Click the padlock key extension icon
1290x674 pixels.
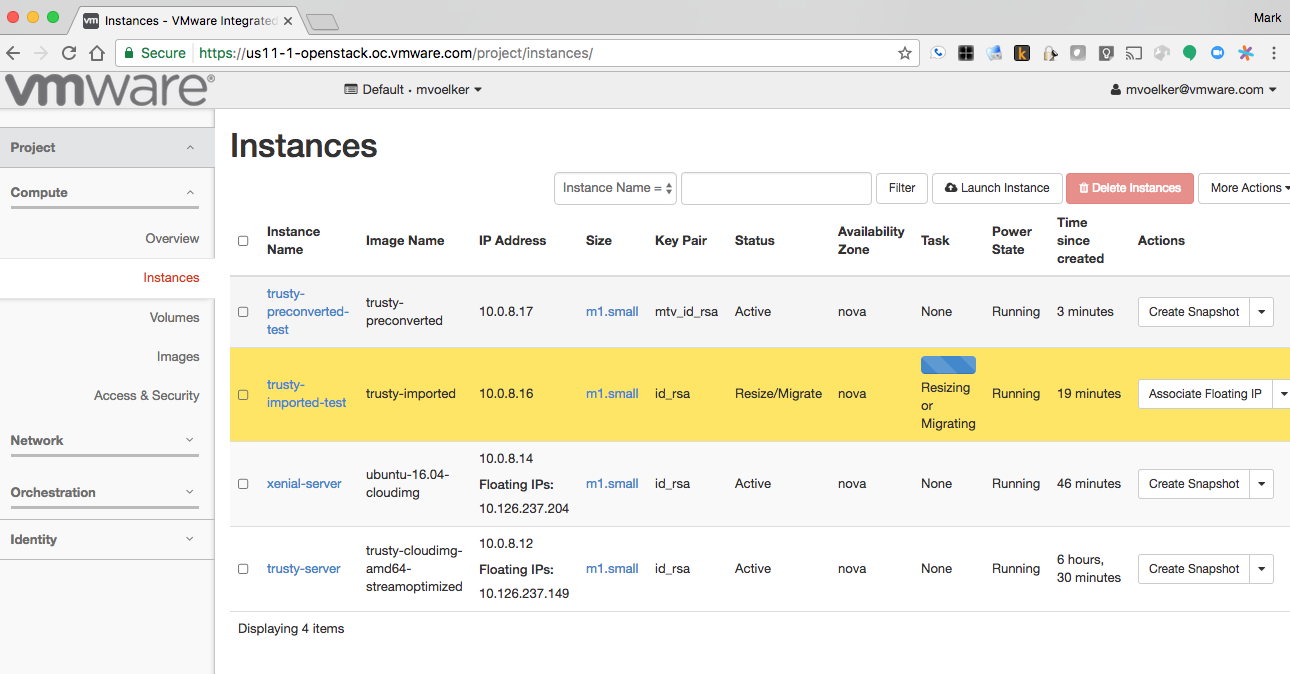1050,53
